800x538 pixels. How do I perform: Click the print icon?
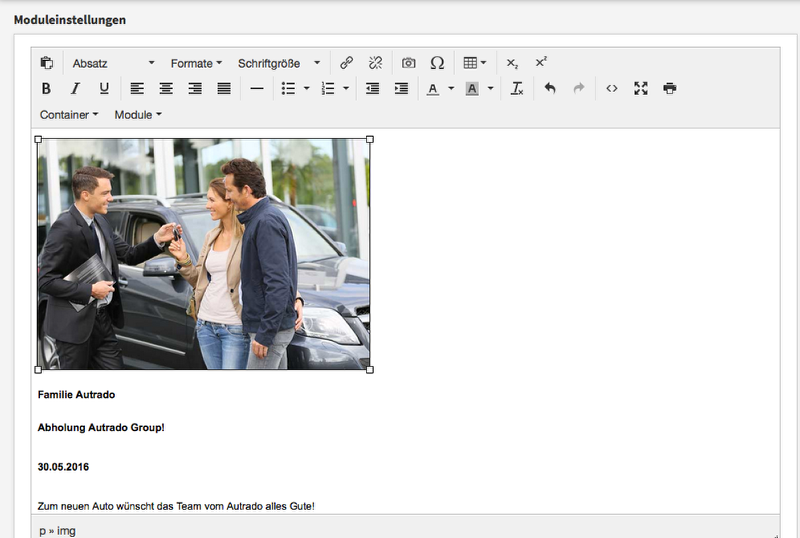click(x=670, y=89)
